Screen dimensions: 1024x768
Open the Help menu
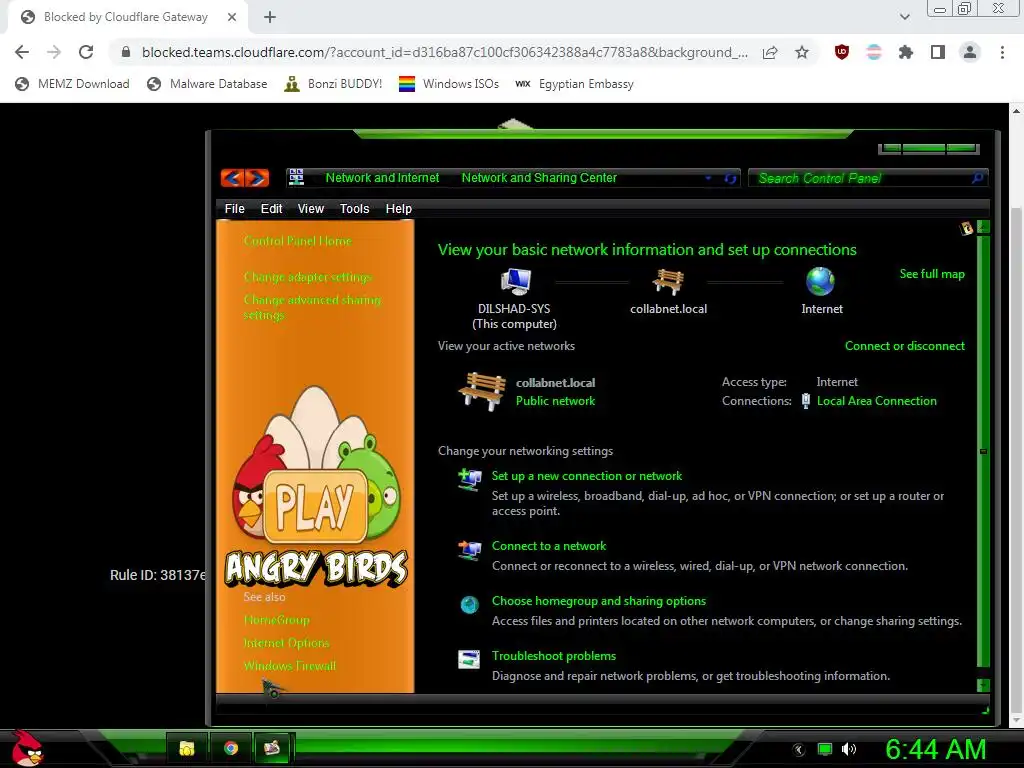(398, 208)
